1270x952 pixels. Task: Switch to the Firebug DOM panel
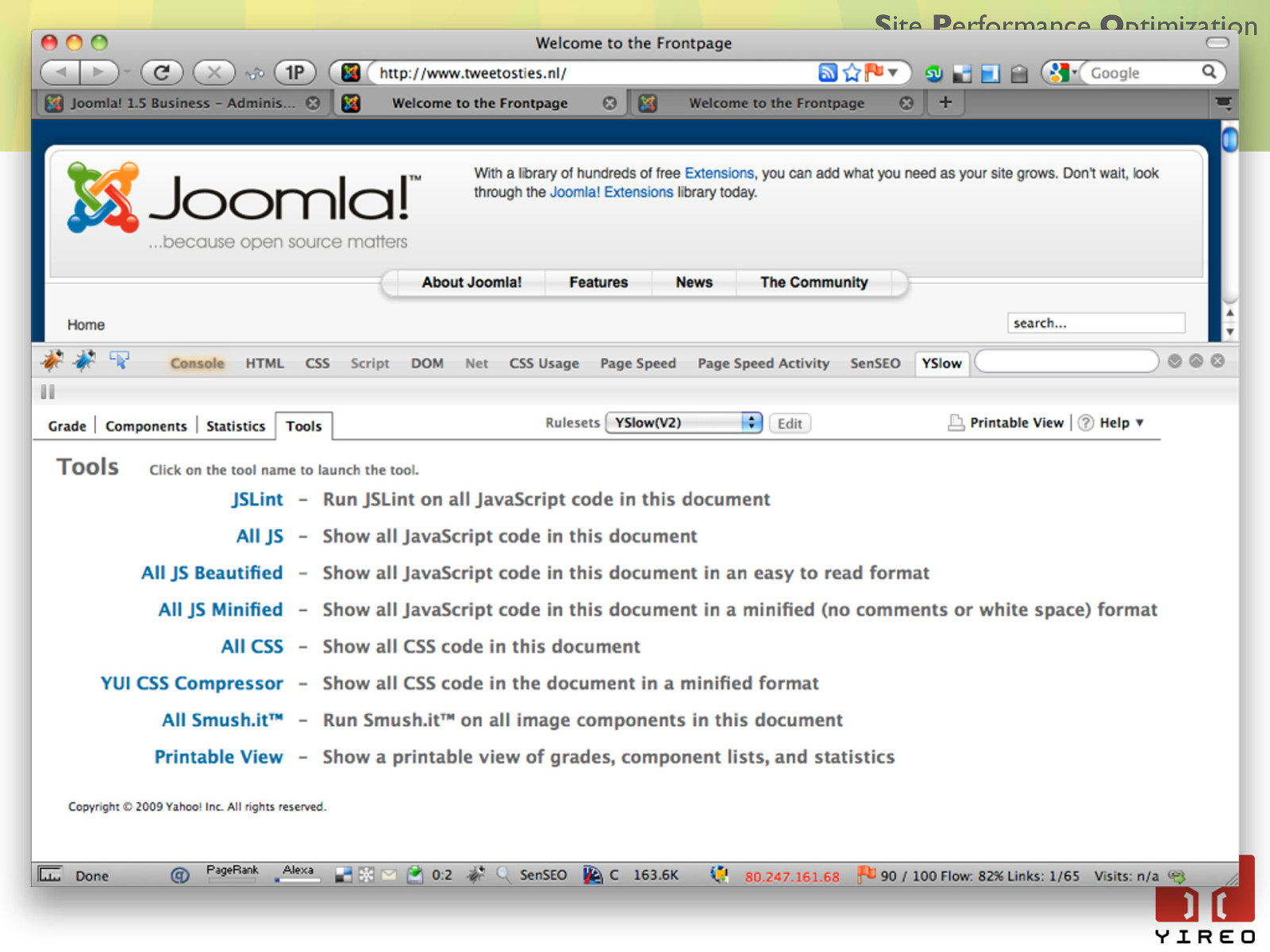[x=427, y=363]
